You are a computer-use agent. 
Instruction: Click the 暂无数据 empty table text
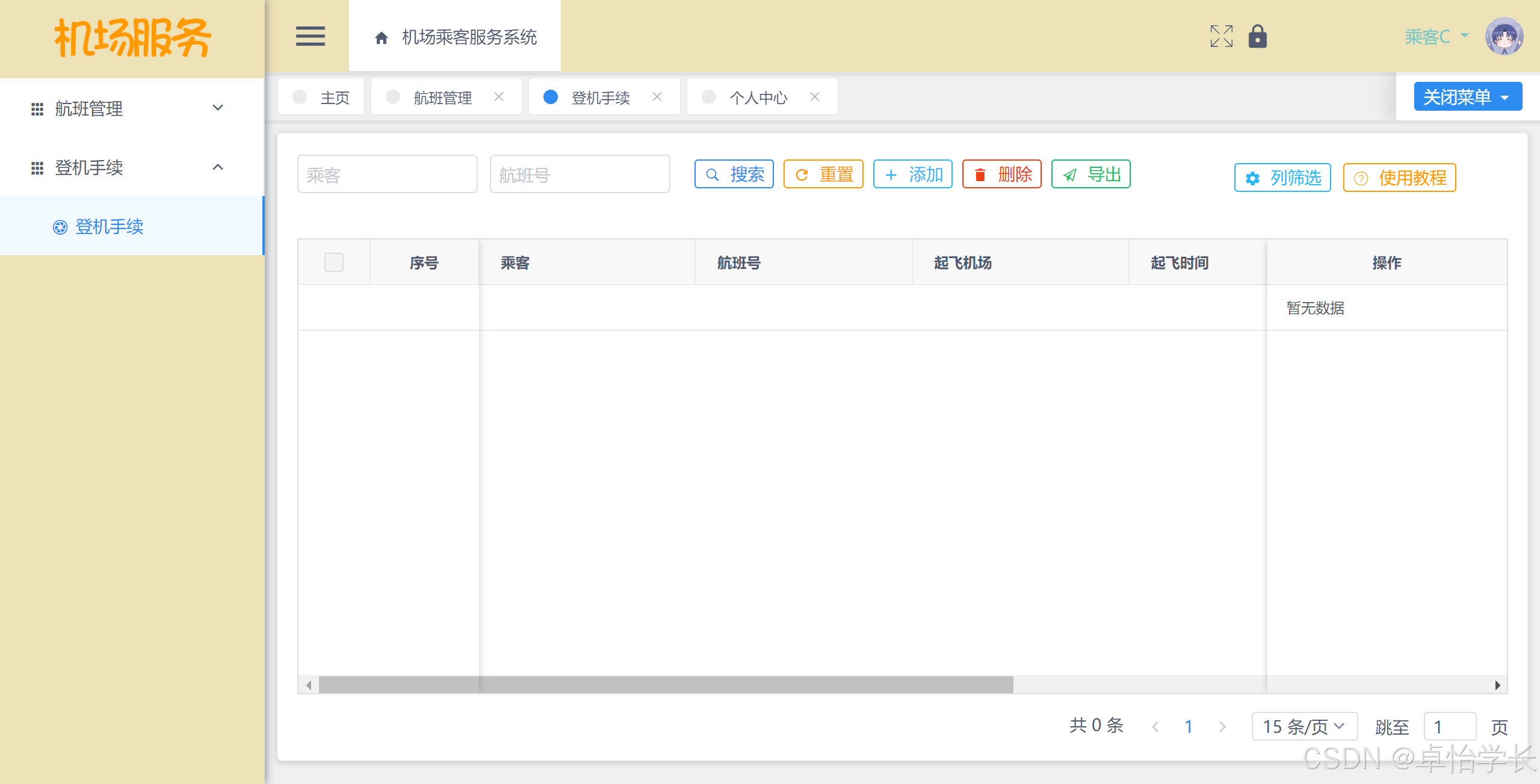(1315, 307)
